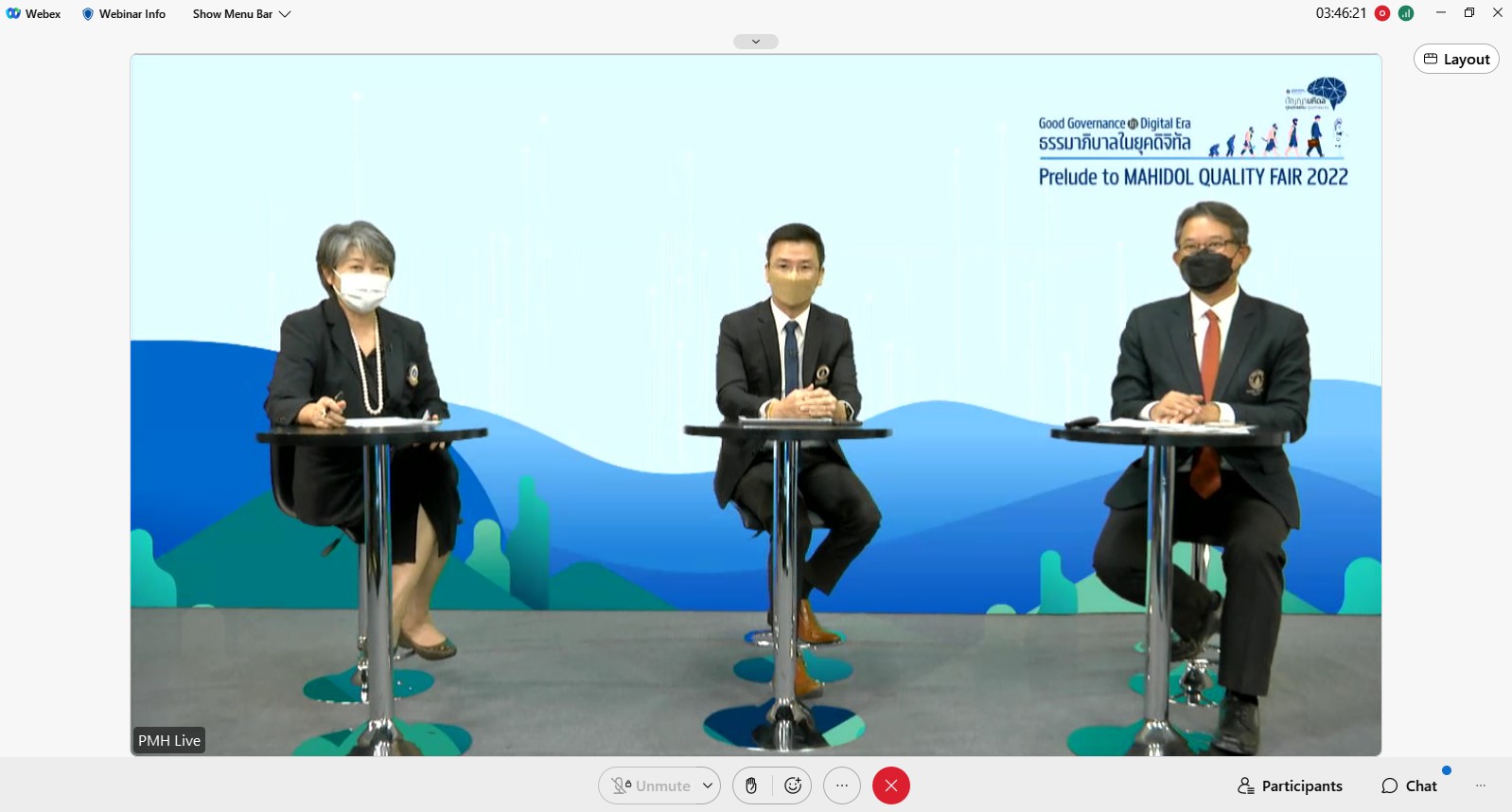Toggle the Unmute microphone button

[651, 786]
